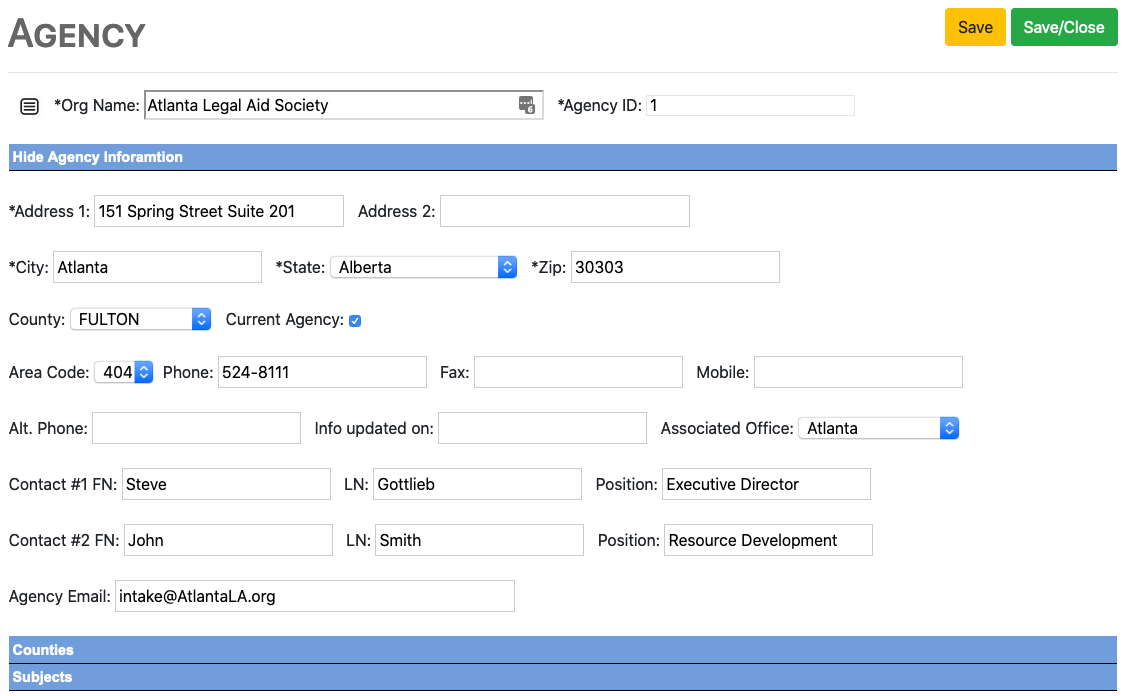Click the Agency Email input field

click(x=315, y=596)
